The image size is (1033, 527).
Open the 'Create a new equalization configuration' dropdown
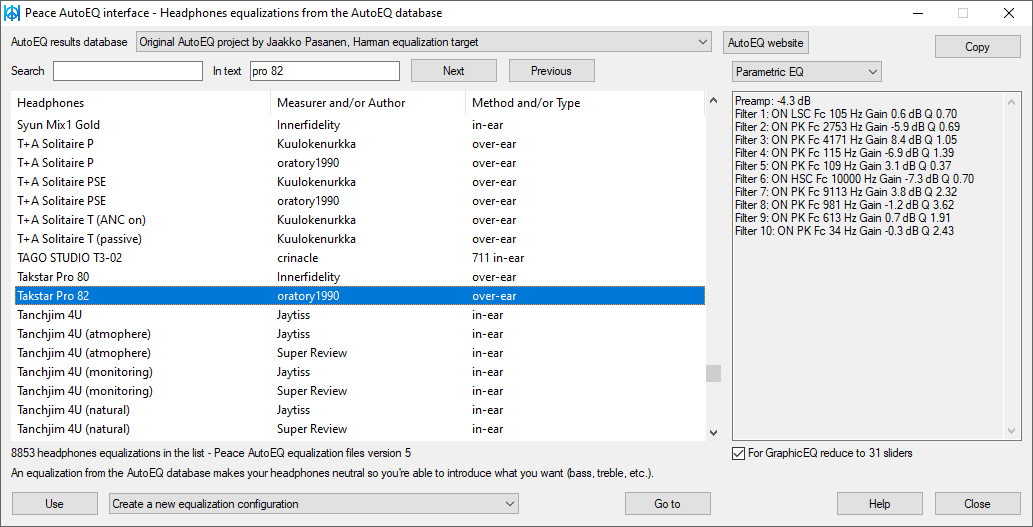pyautogui.click(x=313, y=504)
